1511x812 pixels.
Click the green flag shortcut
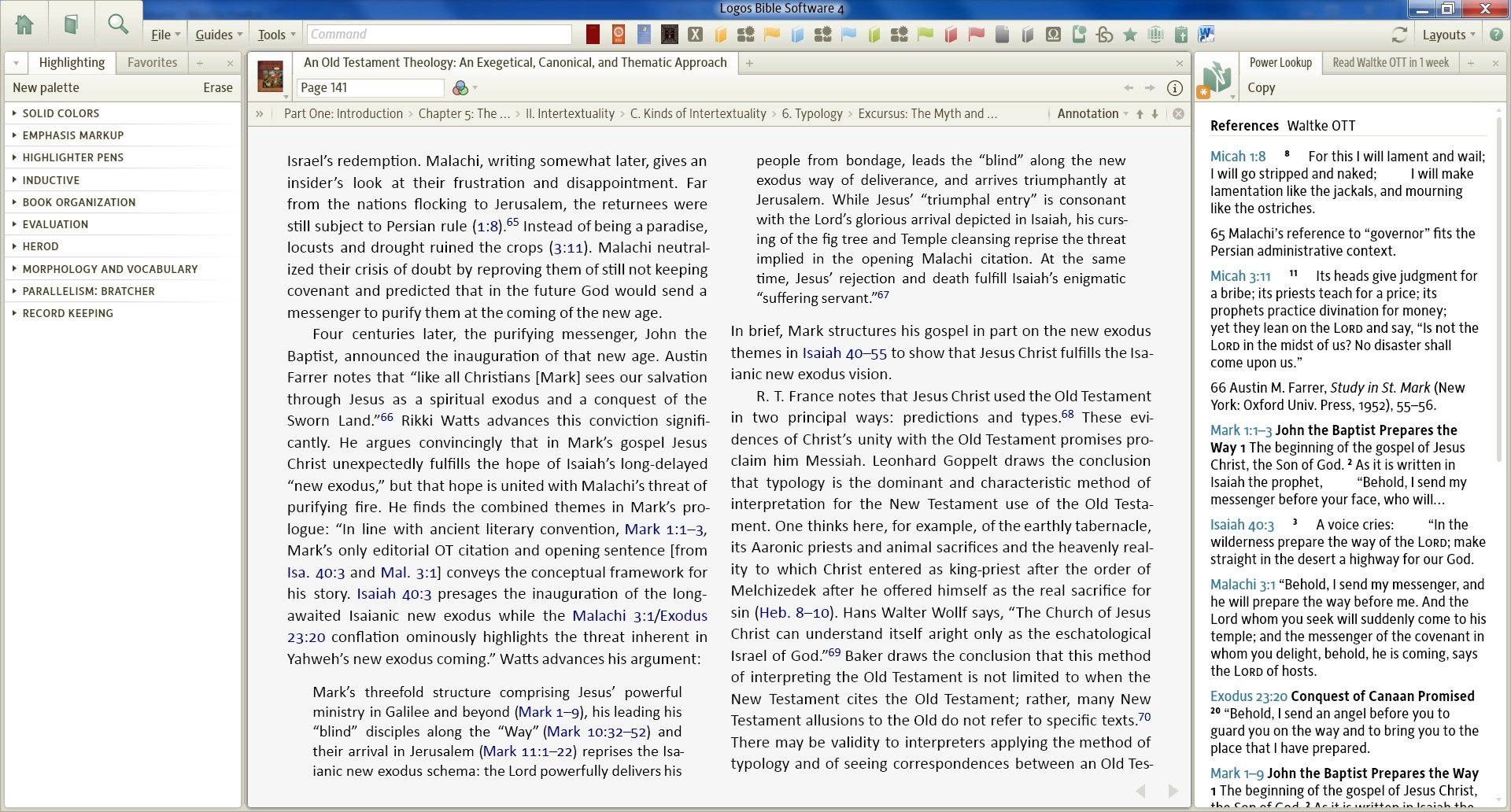pos(925,34)
